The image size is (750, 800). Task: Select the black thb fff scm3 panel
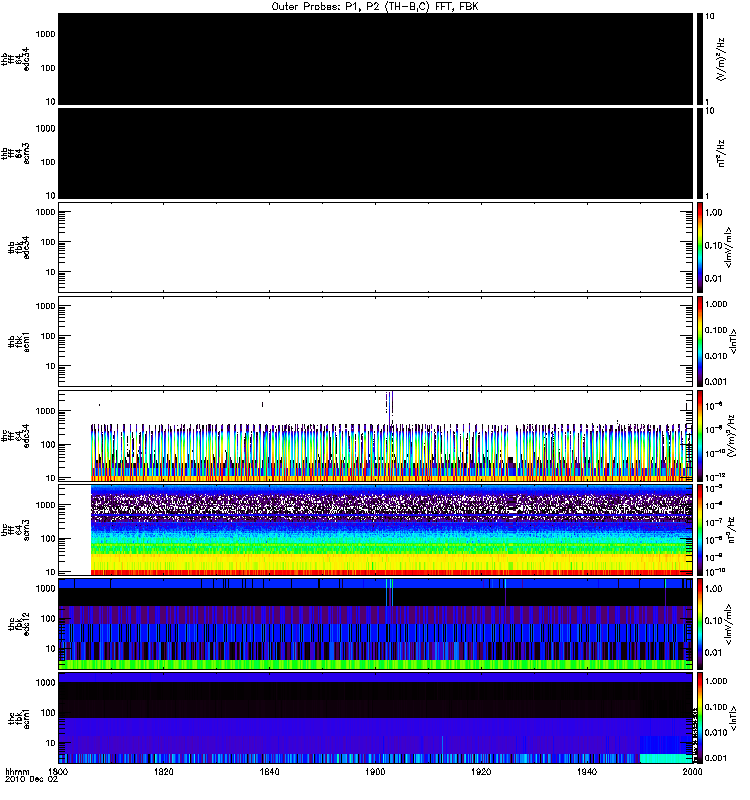[x=376, y=153]
